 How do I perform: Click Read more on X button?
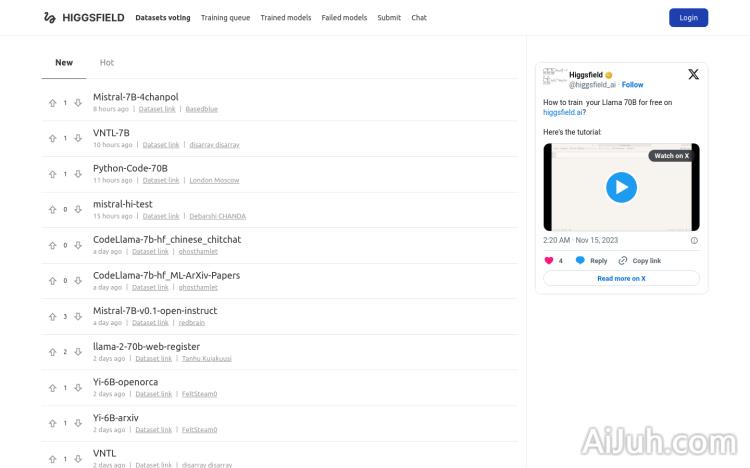621,278
